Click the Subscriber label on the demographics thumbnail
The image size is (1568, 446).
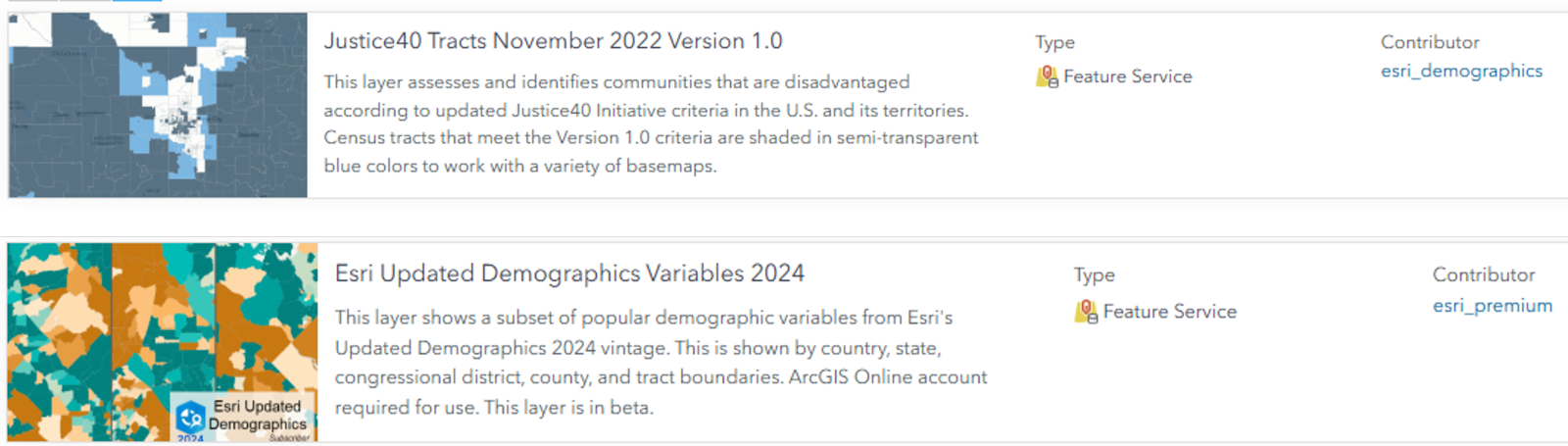click(289, 437)
